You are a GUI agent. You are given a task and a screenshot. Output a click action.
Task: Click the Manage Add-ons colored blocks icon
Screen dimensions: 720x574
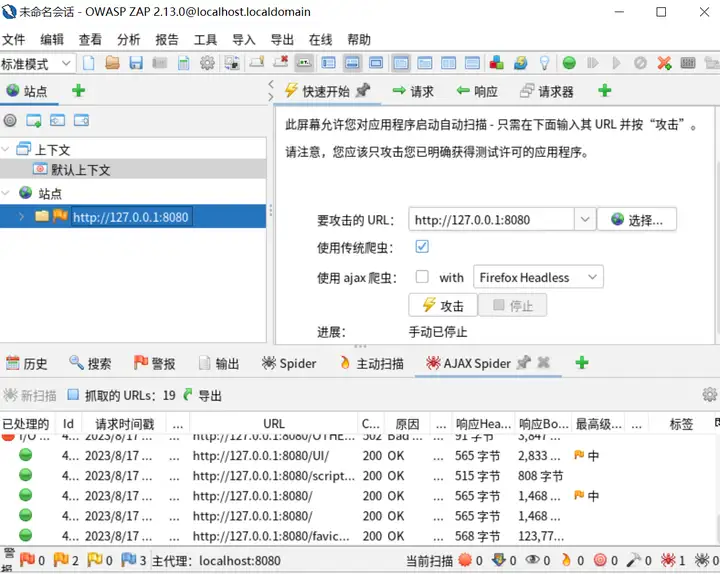click(x=496, y=62)
